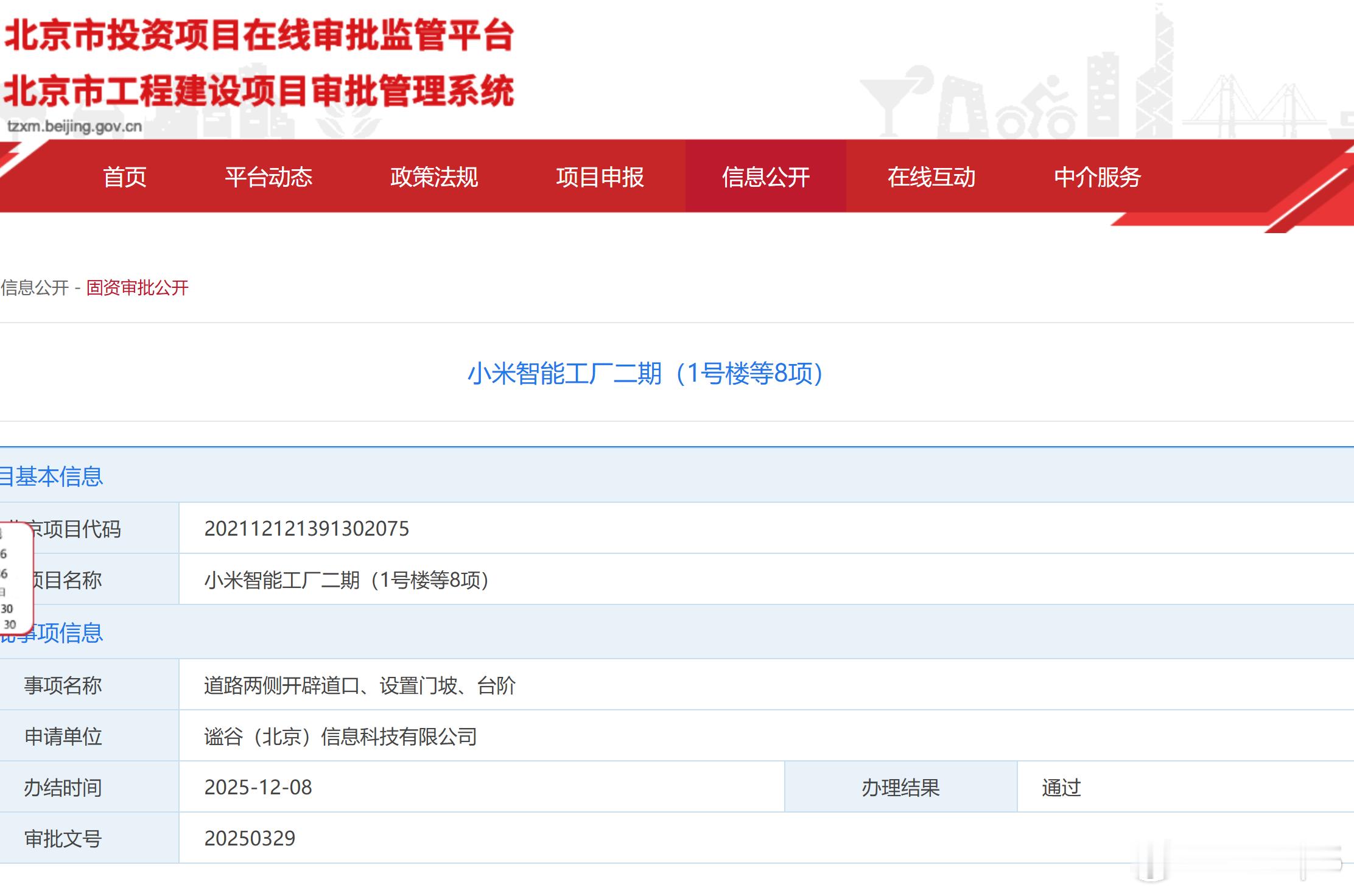Open the 固资审批公开 breadcrumb link
The width and height of the screenshot is (1354, 896).
[x=138, y=288]
